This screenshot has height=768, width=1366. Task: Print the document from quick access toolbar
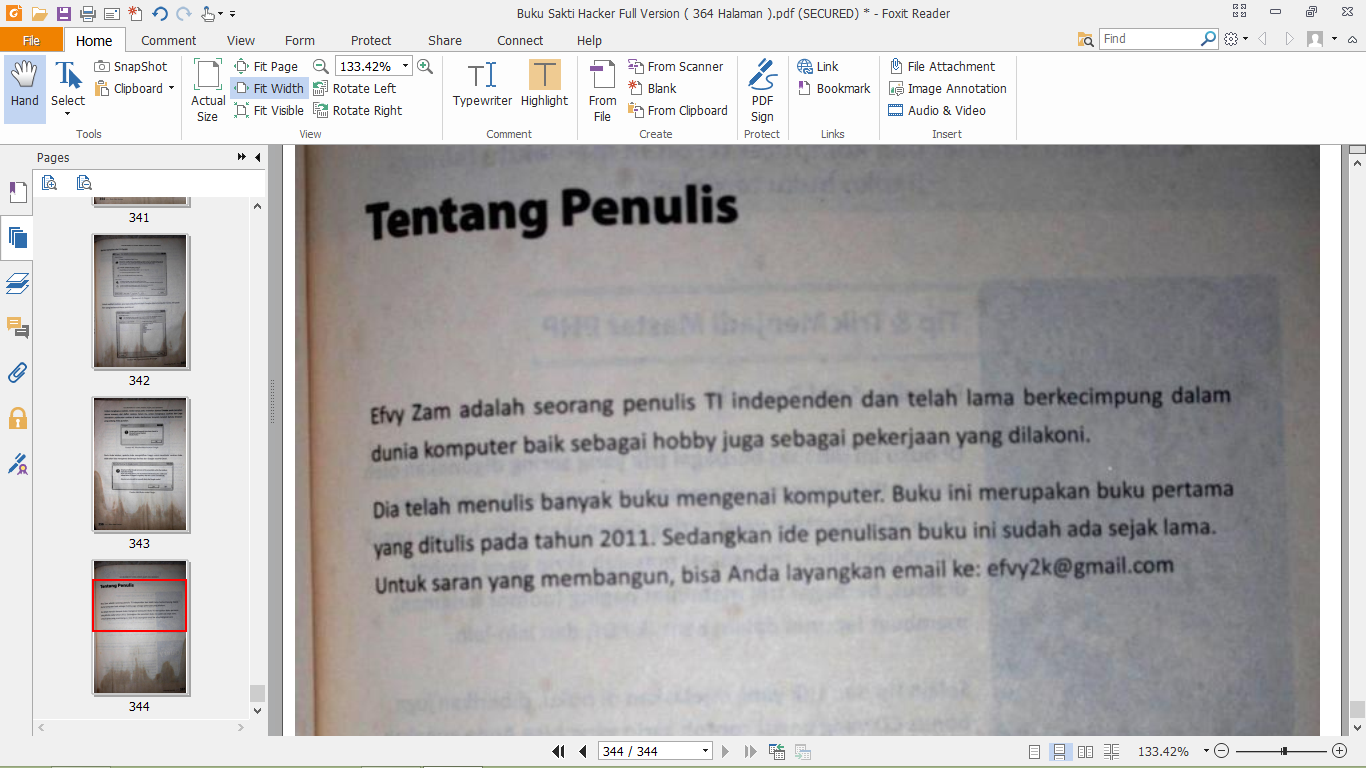[88, 14]
